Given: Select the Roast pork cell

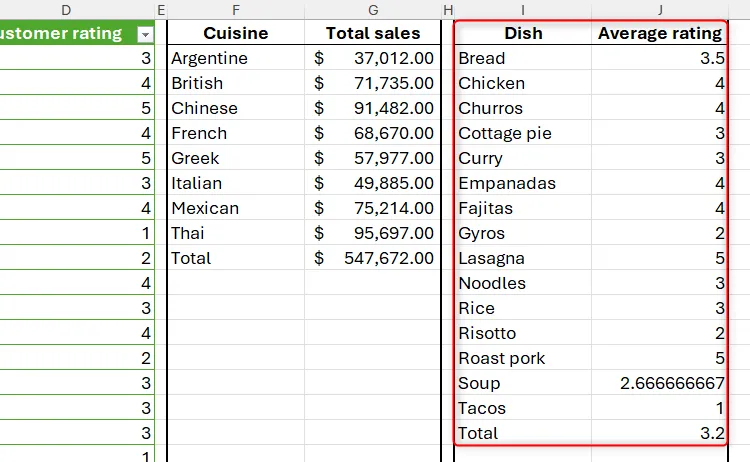Looking at the screenshot, I should pyautogui.click(x=523, y=358).
